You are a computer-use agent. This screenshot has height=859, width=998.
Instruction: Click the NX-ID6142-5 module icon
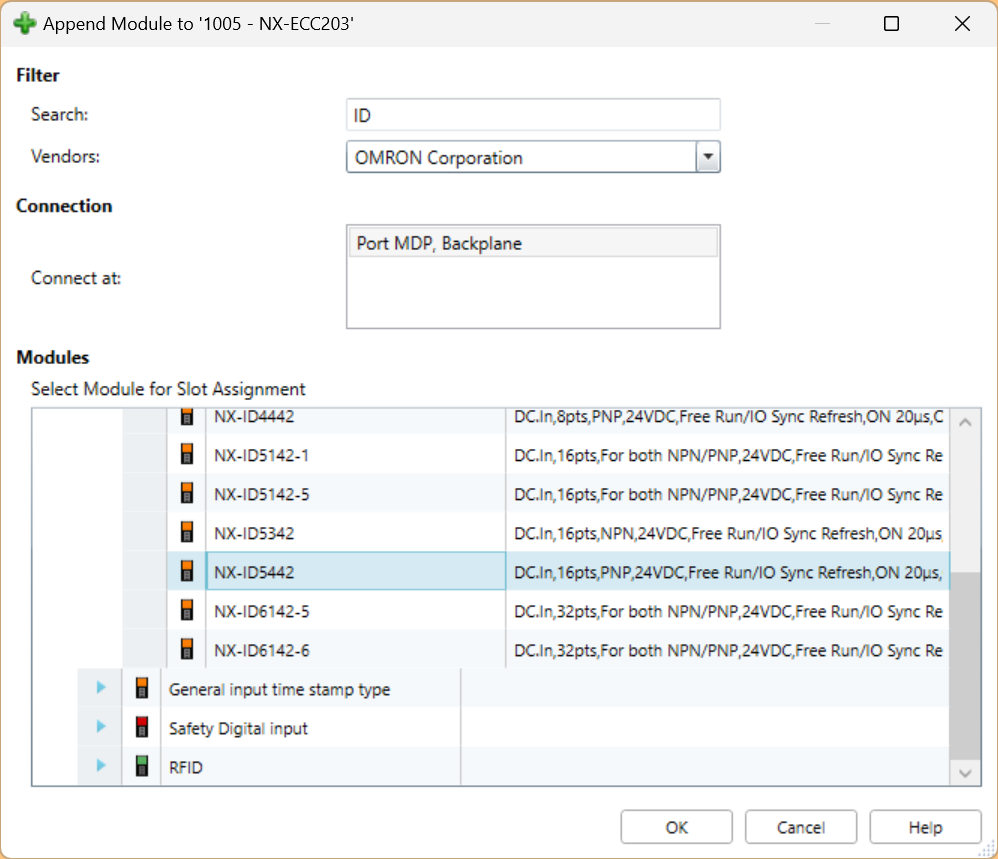(186, 610)
